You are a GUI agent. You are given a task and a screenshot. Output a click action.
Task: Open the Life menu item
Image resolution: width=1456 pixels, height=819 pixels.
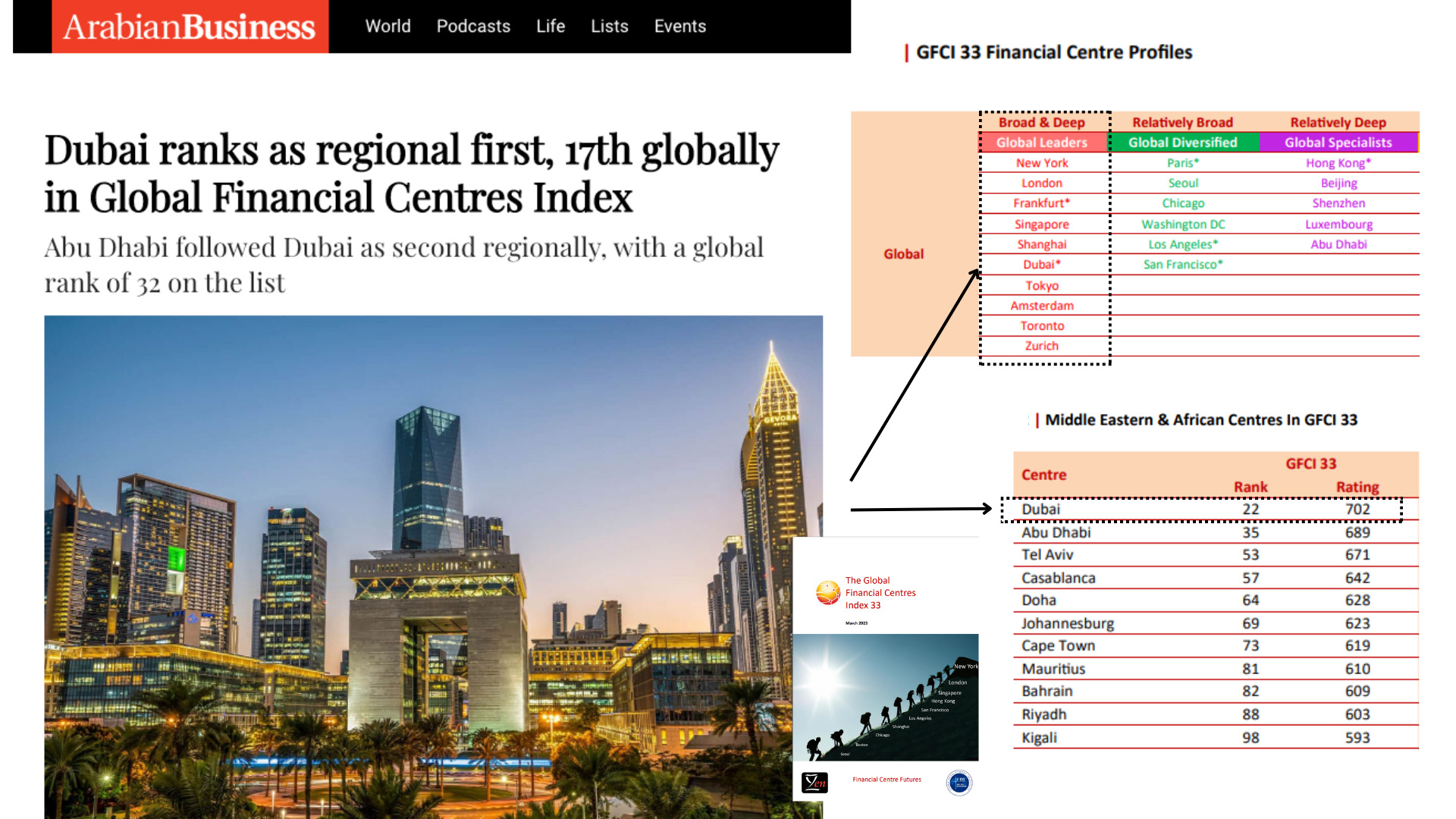pos(551,27)
